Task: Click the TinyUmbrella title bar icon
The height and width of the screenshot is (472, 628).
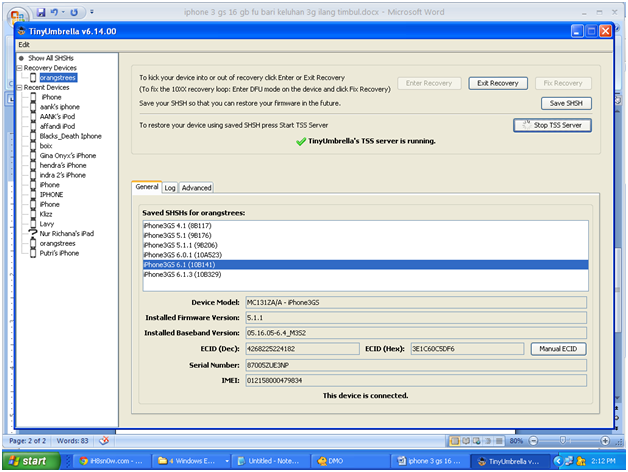Action: 22,31
